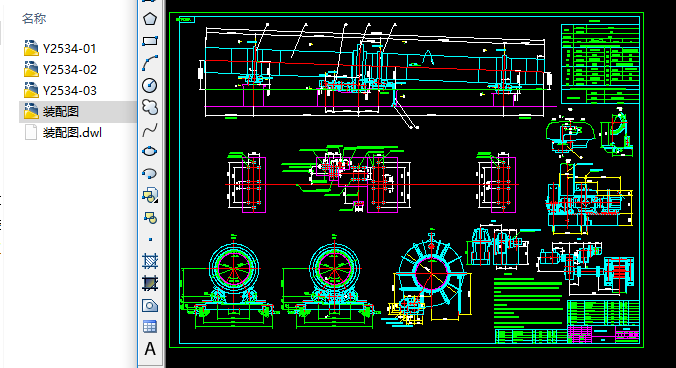Select the Ellipse draw tool

pos(150,151)
